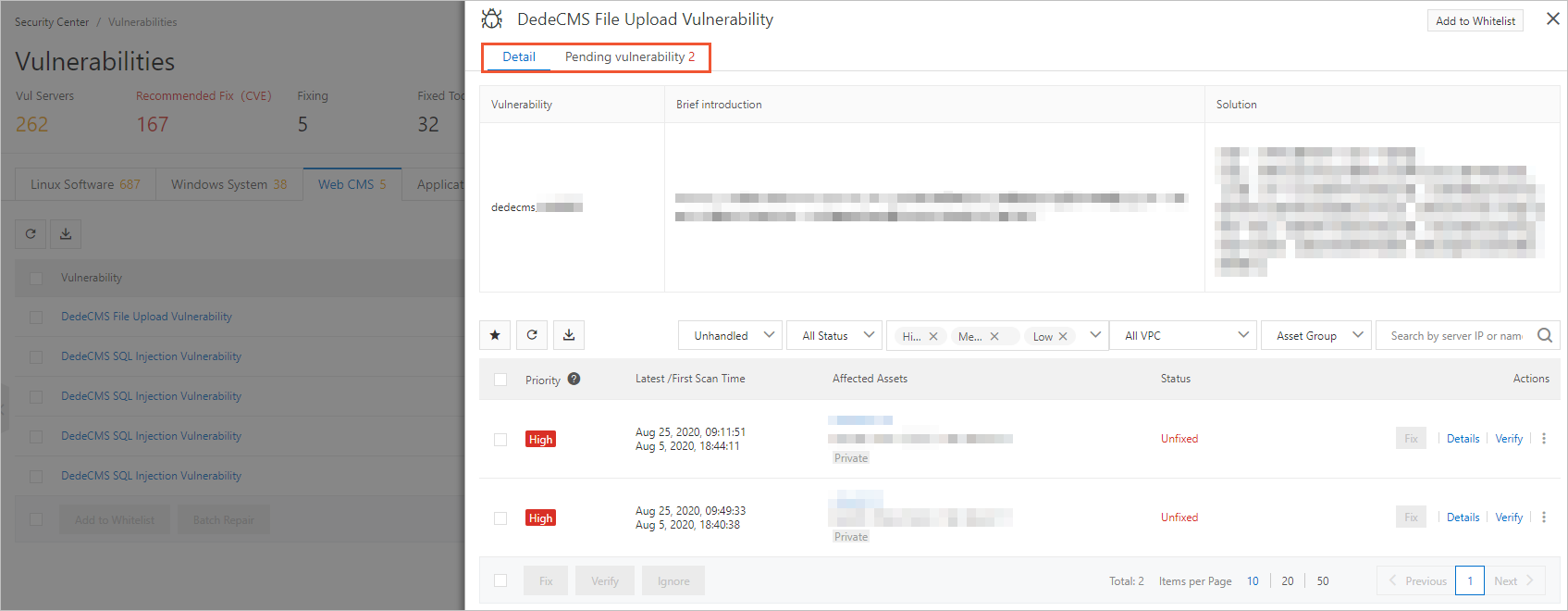This screenshot has width=1568, height=611.
Task: Click Add to Whitelist button at top
Action: [1475, 20]
